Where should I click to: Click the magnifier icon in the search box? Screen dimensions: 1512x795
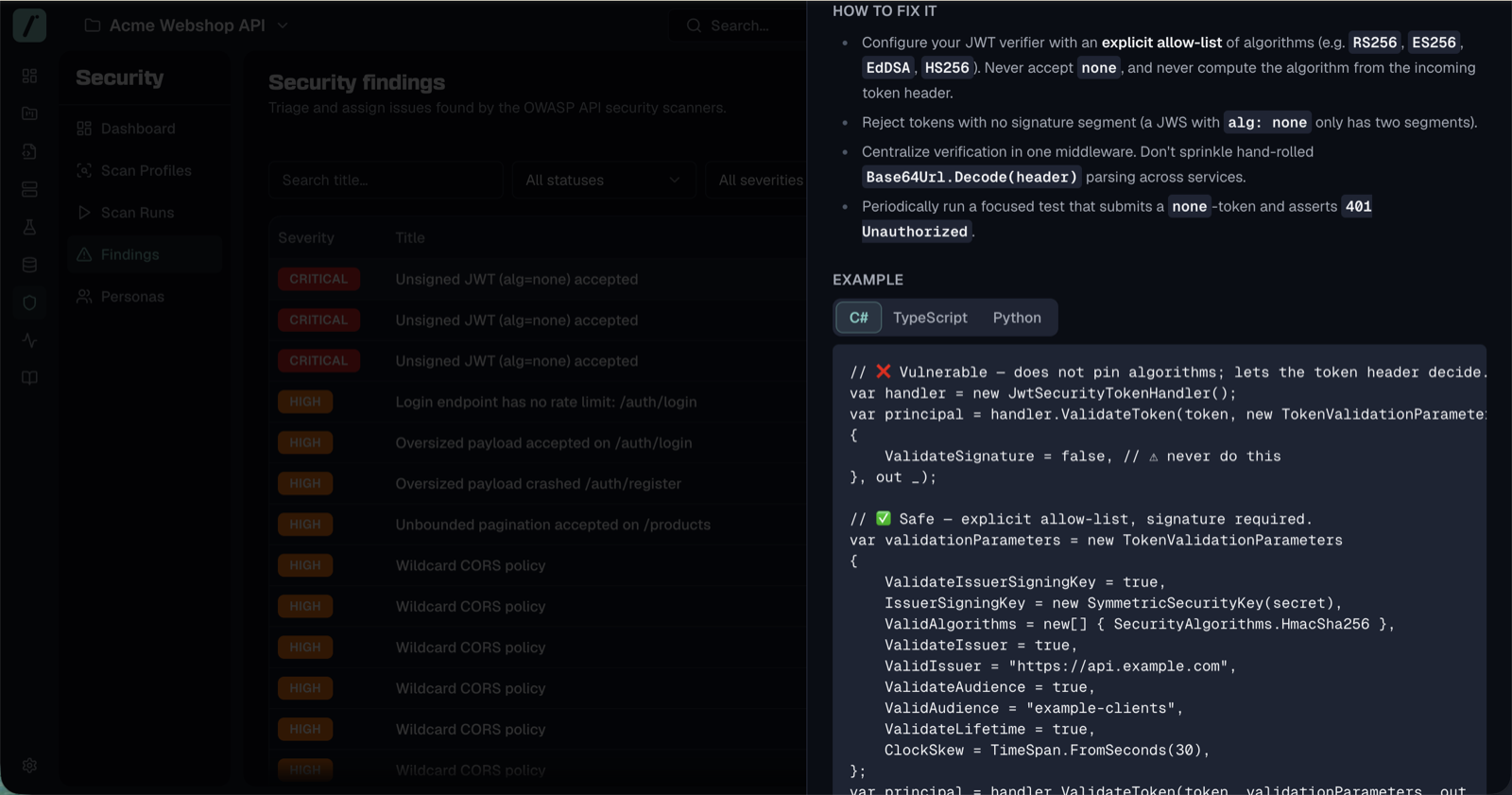(694, 26)
